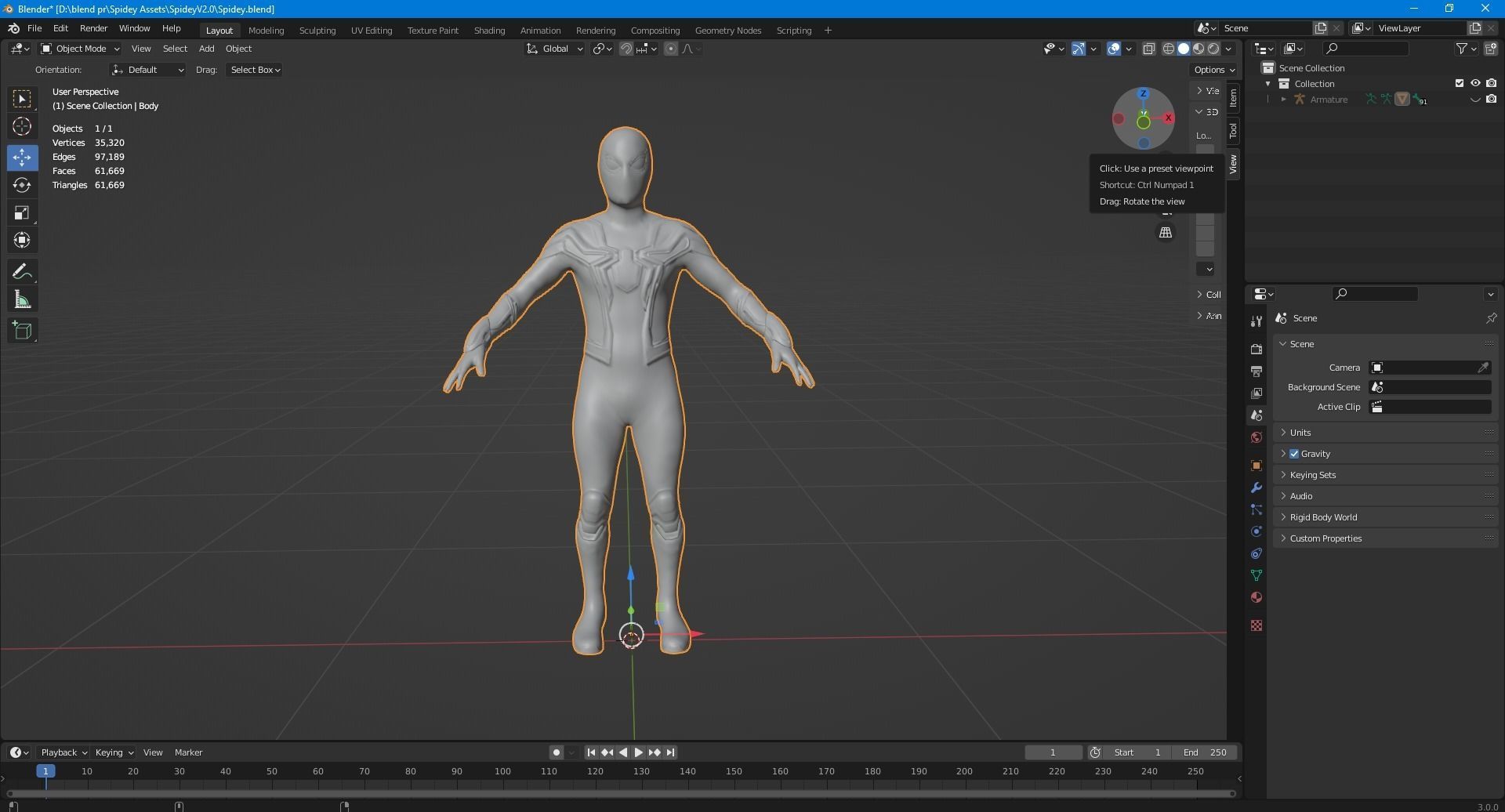Click the camera eyedropper icon

point(1483,368)
